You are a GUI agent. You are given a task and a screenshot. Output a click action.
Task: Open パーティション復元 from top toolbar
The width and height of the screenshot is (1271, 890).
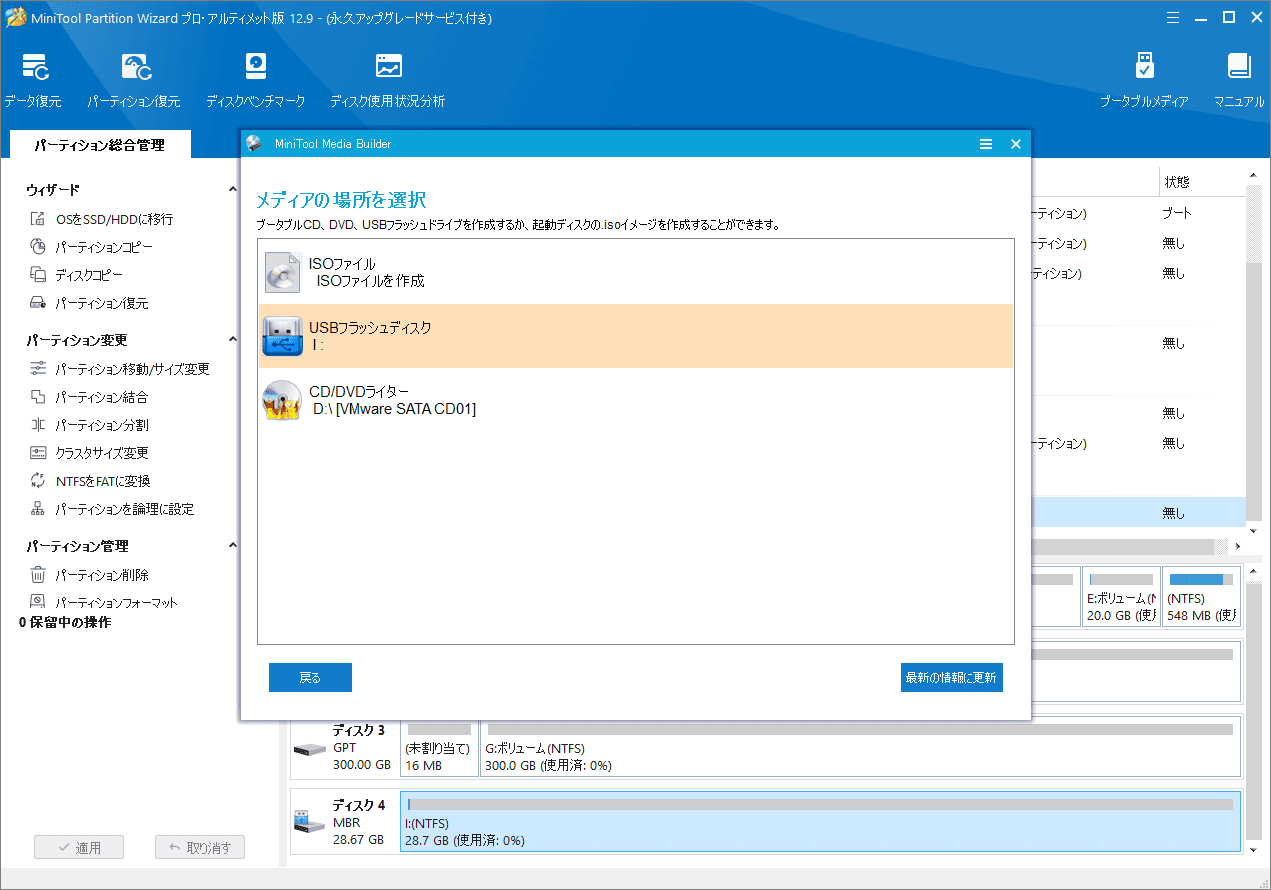[134, 80]
